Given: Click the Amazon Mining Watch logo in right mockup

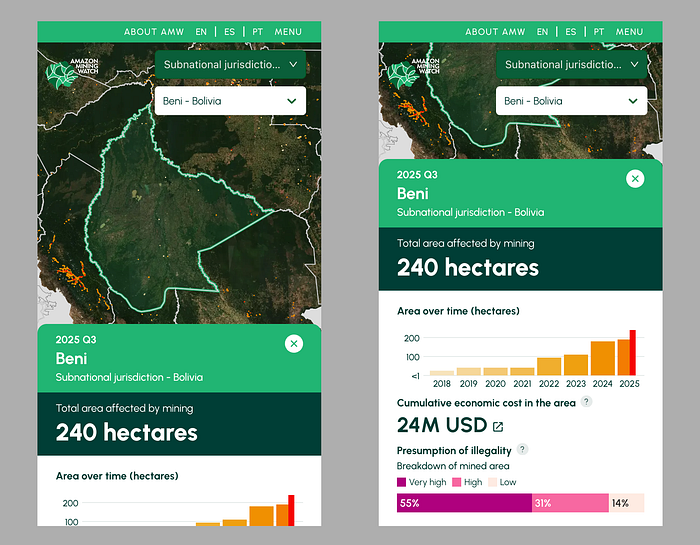Looking at the screenshot, I should tap(413, 73).
